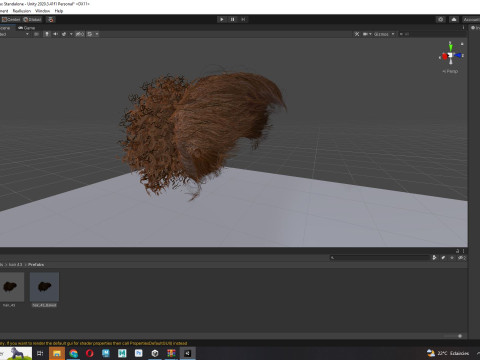Advance one frame with the Step button
480x360 pixels.
[243, 19]
